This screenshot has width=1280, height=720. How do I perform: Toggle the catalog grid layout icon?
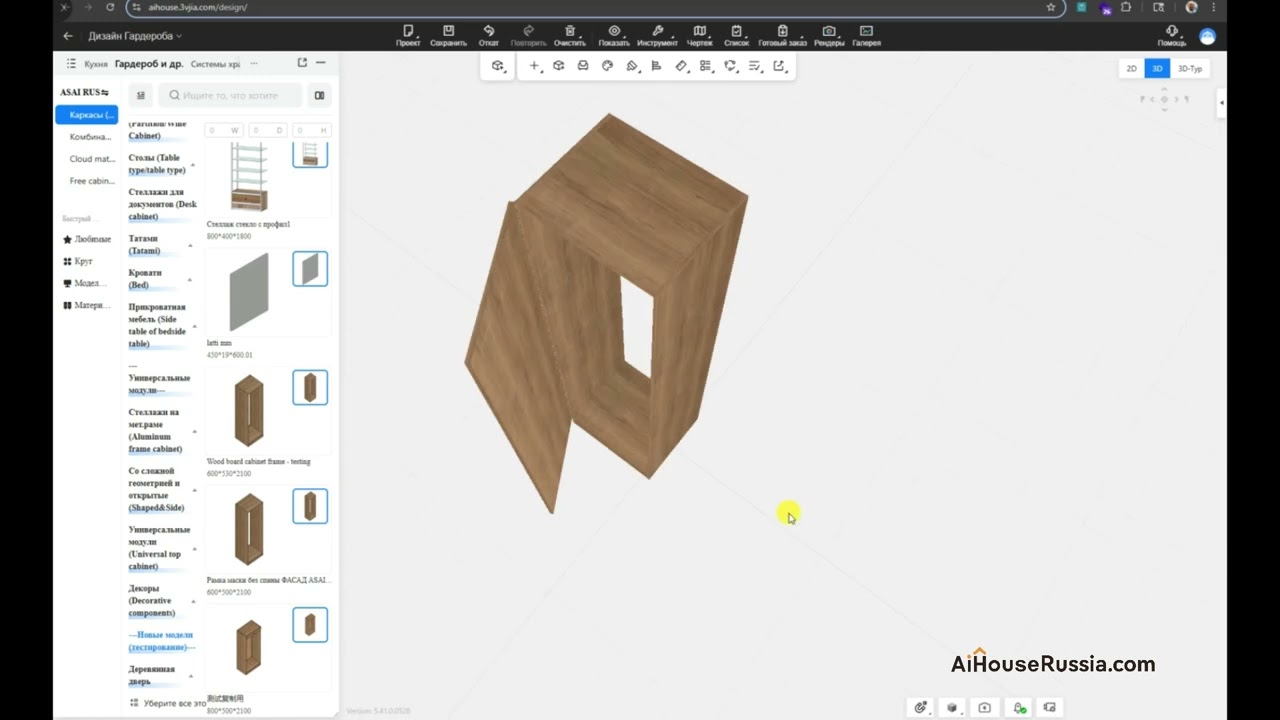(319, 96)
